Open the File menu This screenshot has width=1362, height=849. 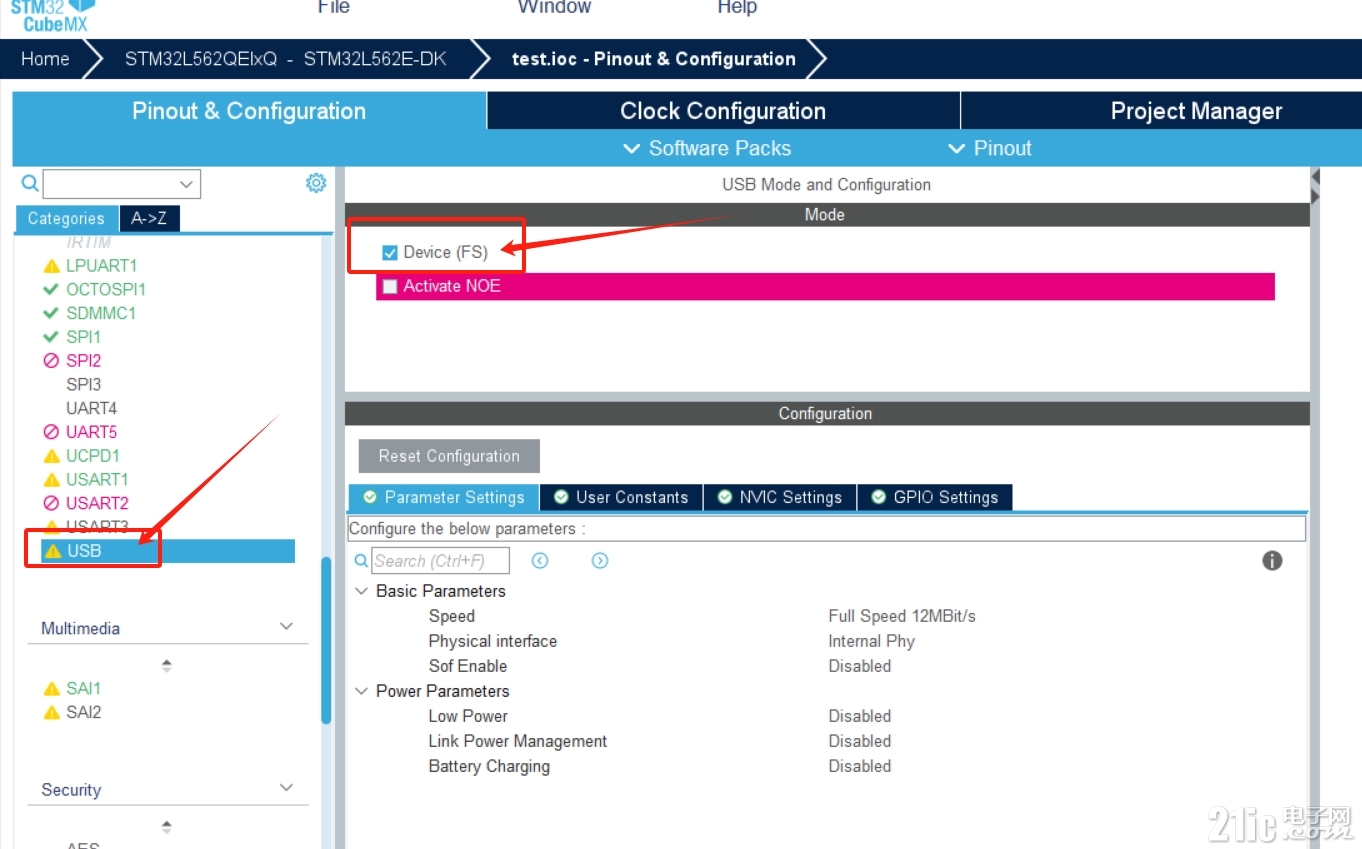[333, 7]
